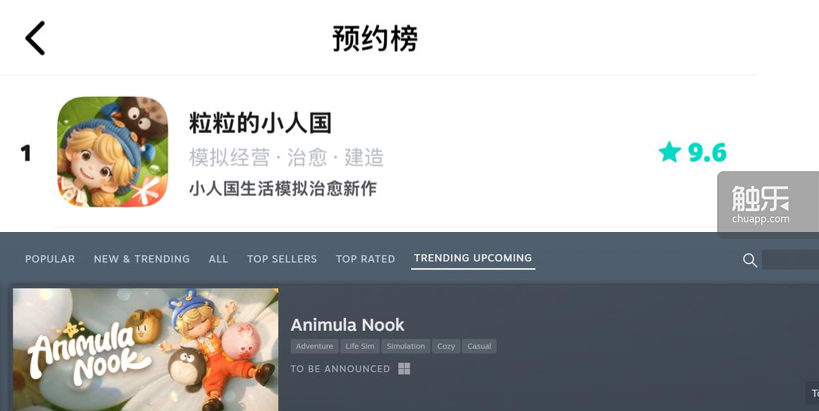The image size is (819, 411).
Task: Open the 粒粒的小人国 app icon
Action: coord(112,151)
